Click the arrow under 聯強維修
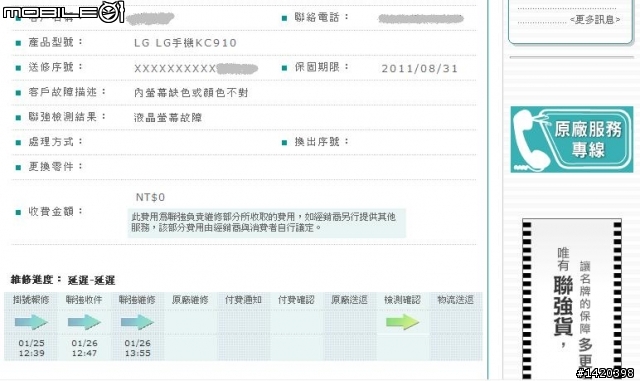Viewport: 640px width, 381px height. [x=138, y=322]
